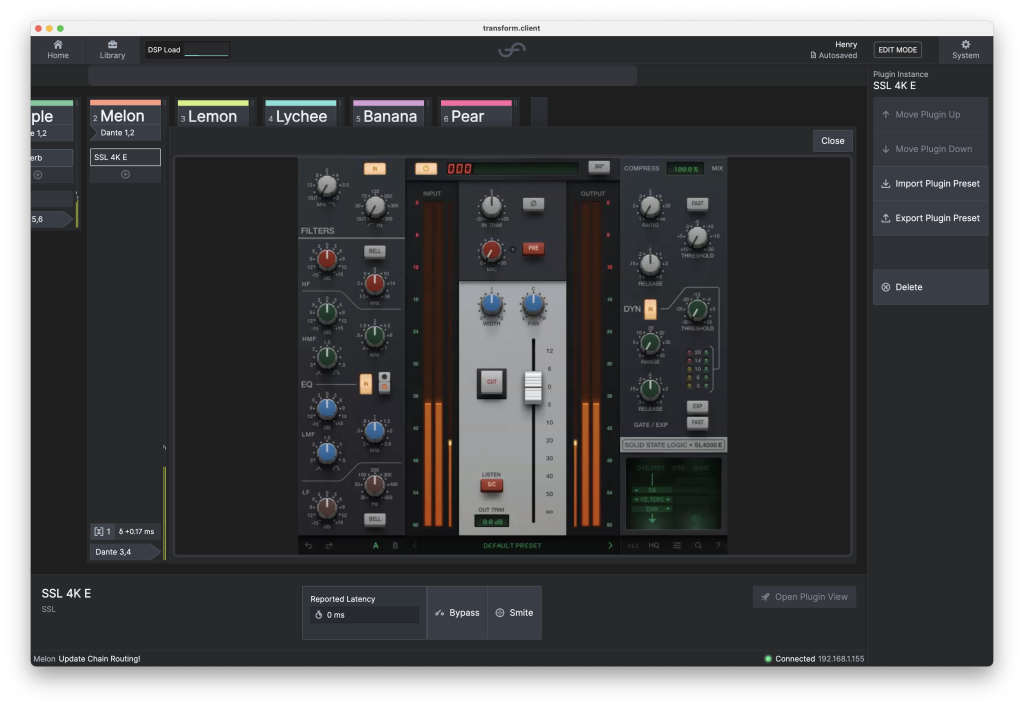1024x707 pixels.
Task: Enable the compressor FAST attack button
Action: [696, 202]
